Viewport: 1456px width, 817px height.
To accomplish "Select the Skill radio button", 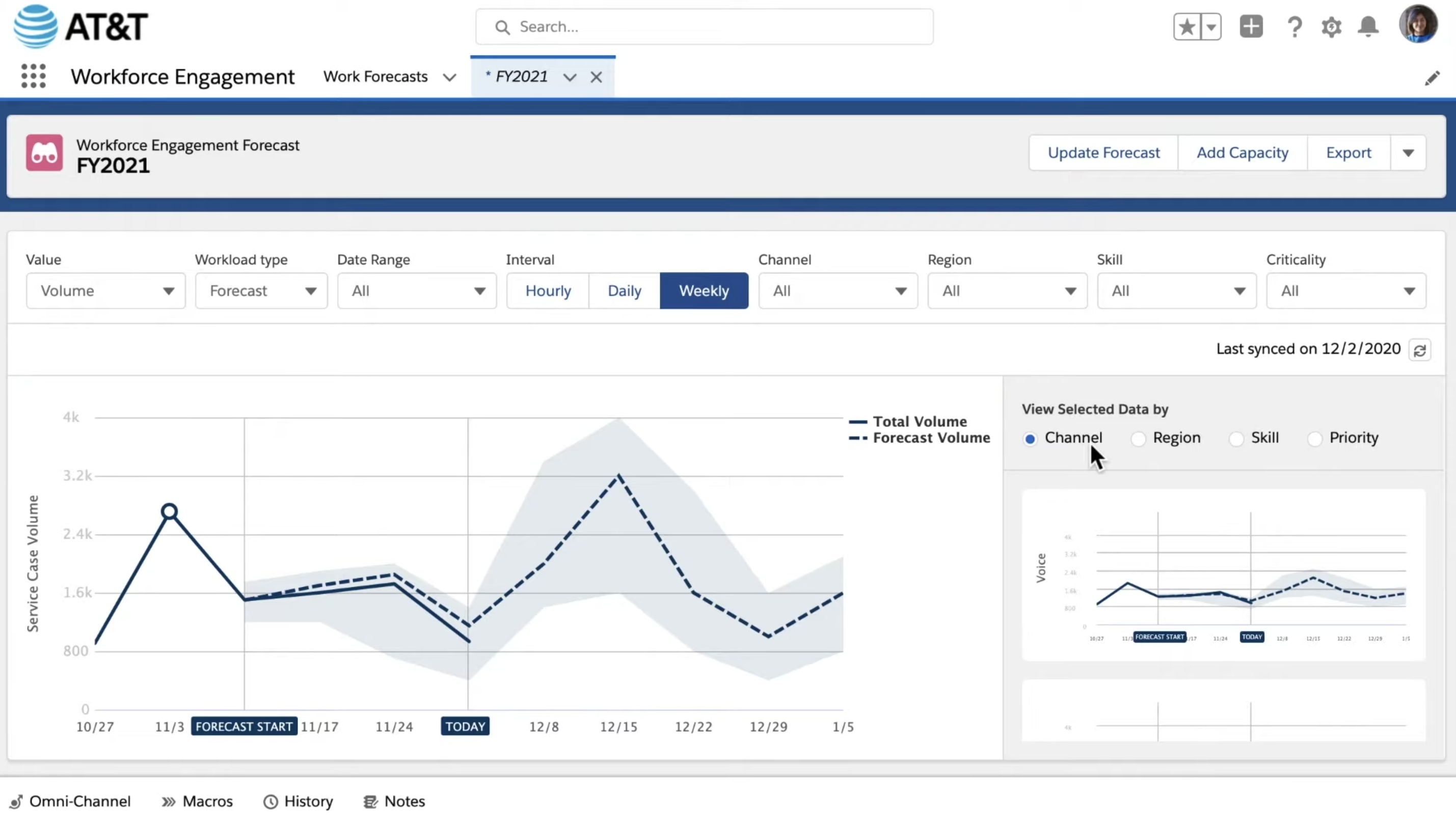I will click(x=1236, y=439).
